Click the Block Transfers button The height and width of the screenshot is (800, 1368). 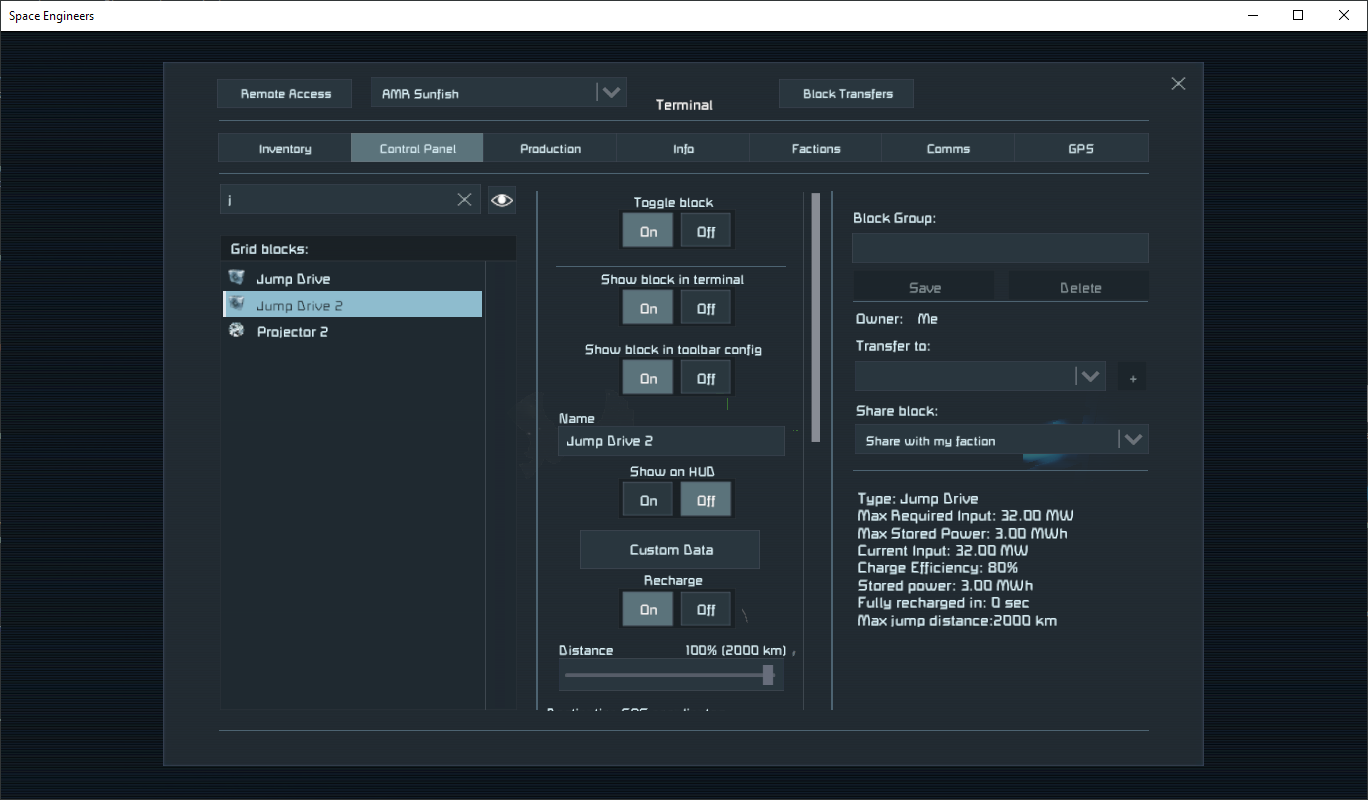click(847, 93)
